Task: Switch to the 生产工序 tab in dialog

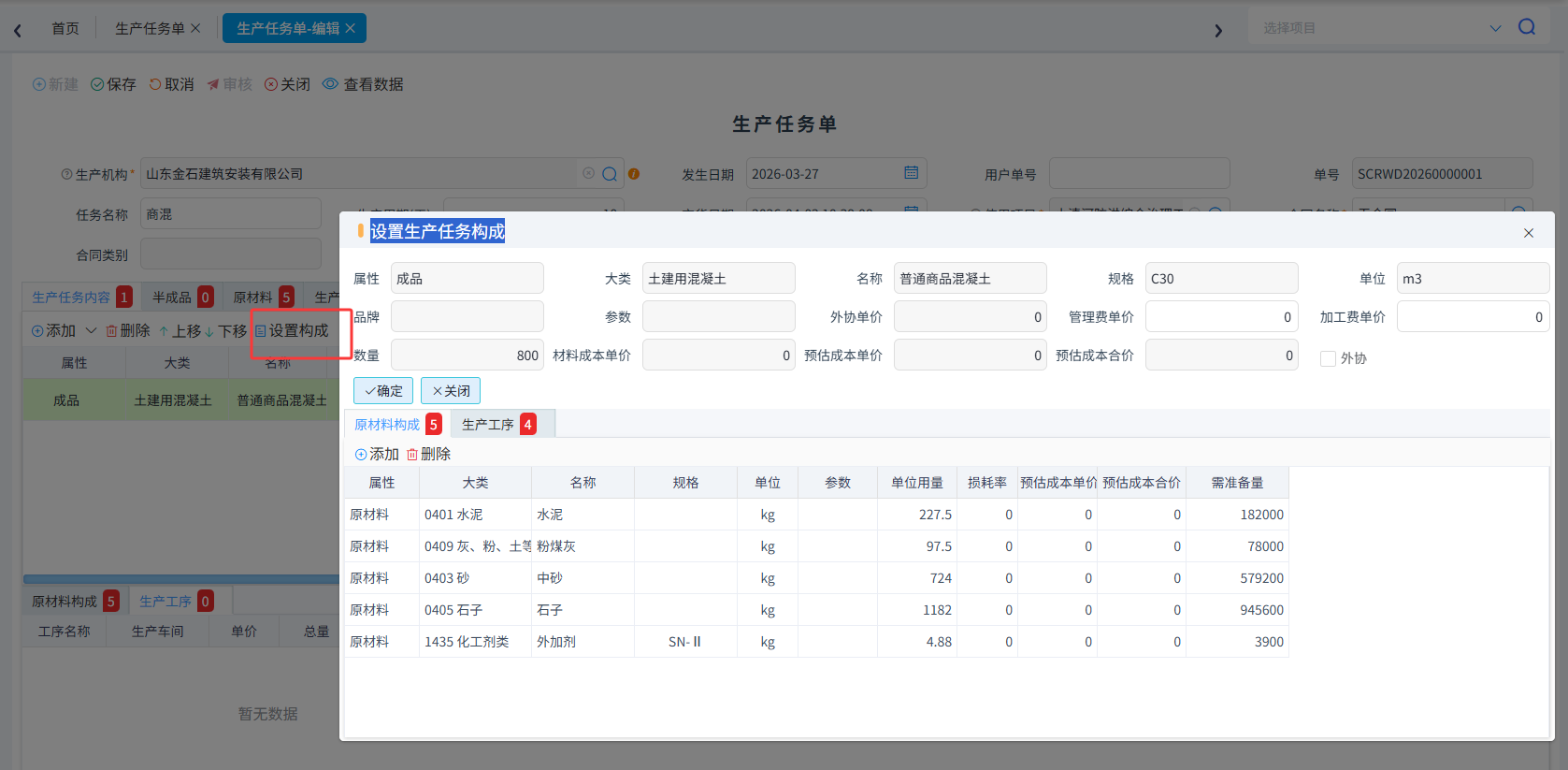Action: [501, 424]
